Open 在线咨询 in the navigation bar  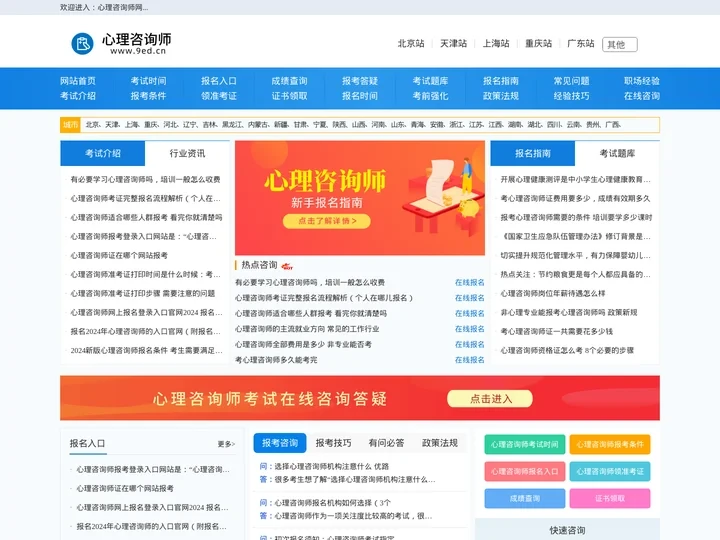[642, 96]
